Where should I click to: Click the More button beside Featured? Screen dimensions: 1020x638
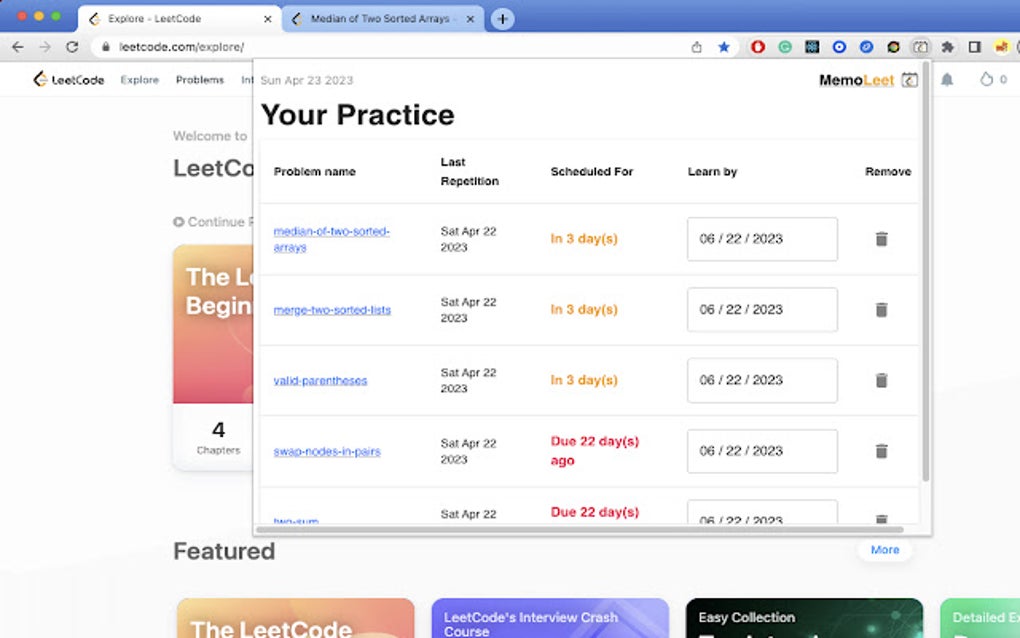(885, 550)
